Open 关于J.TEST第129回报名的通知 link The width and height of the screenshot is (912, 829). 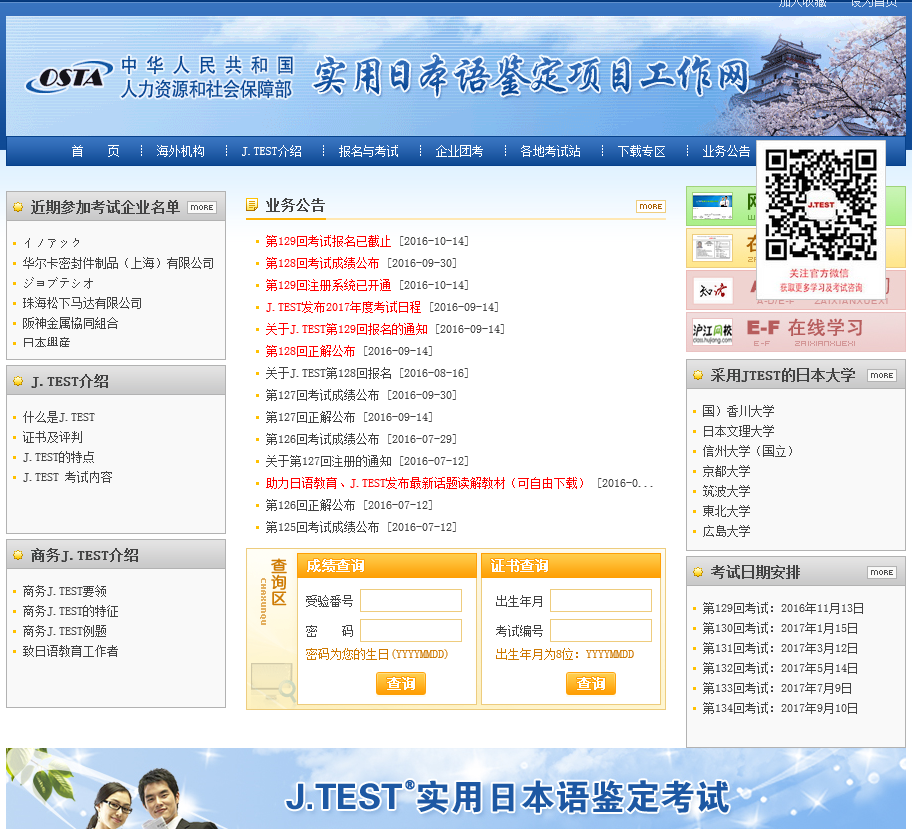pyautogui.click(x=347, y=329)
